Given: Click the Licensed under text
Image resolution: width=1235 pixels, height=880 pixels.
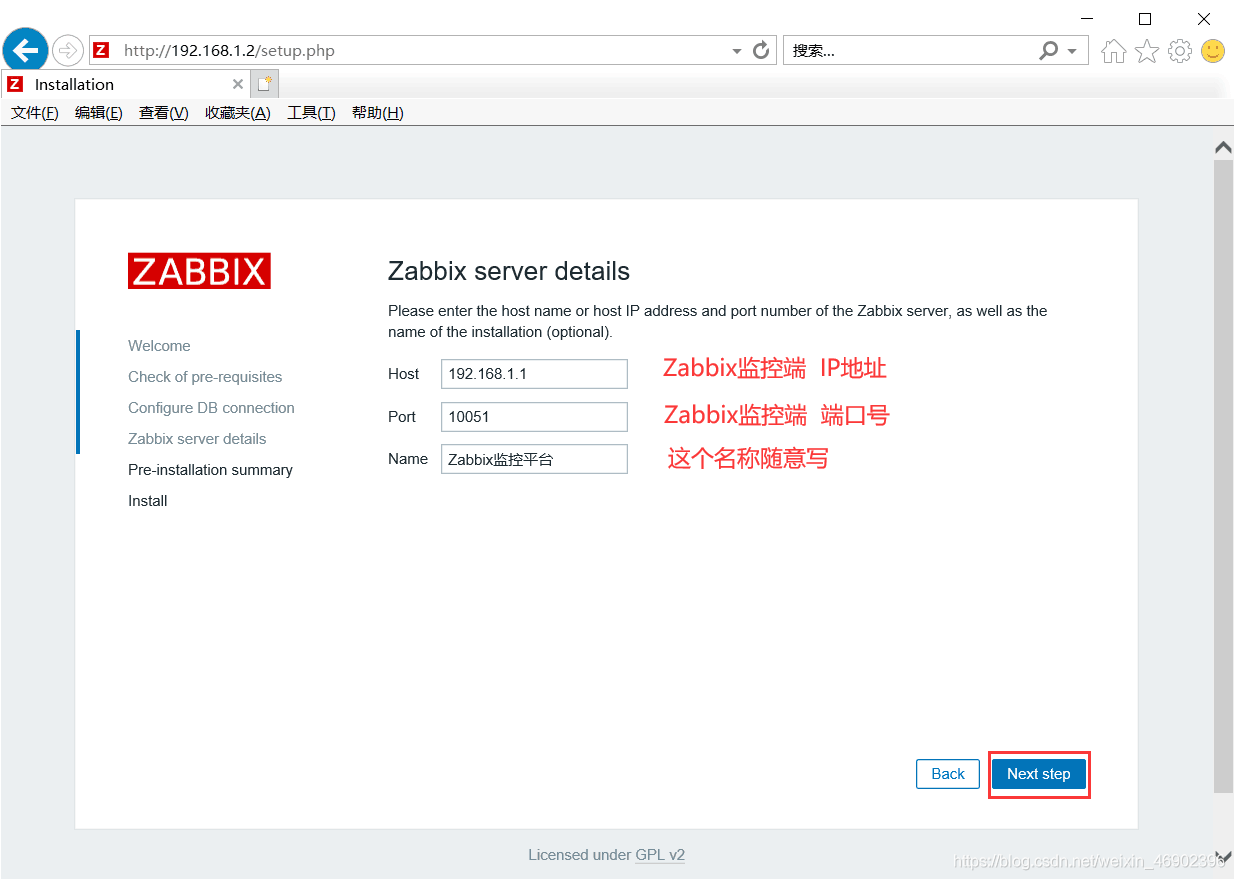Looking at the screenshot, I should (579, 855).
